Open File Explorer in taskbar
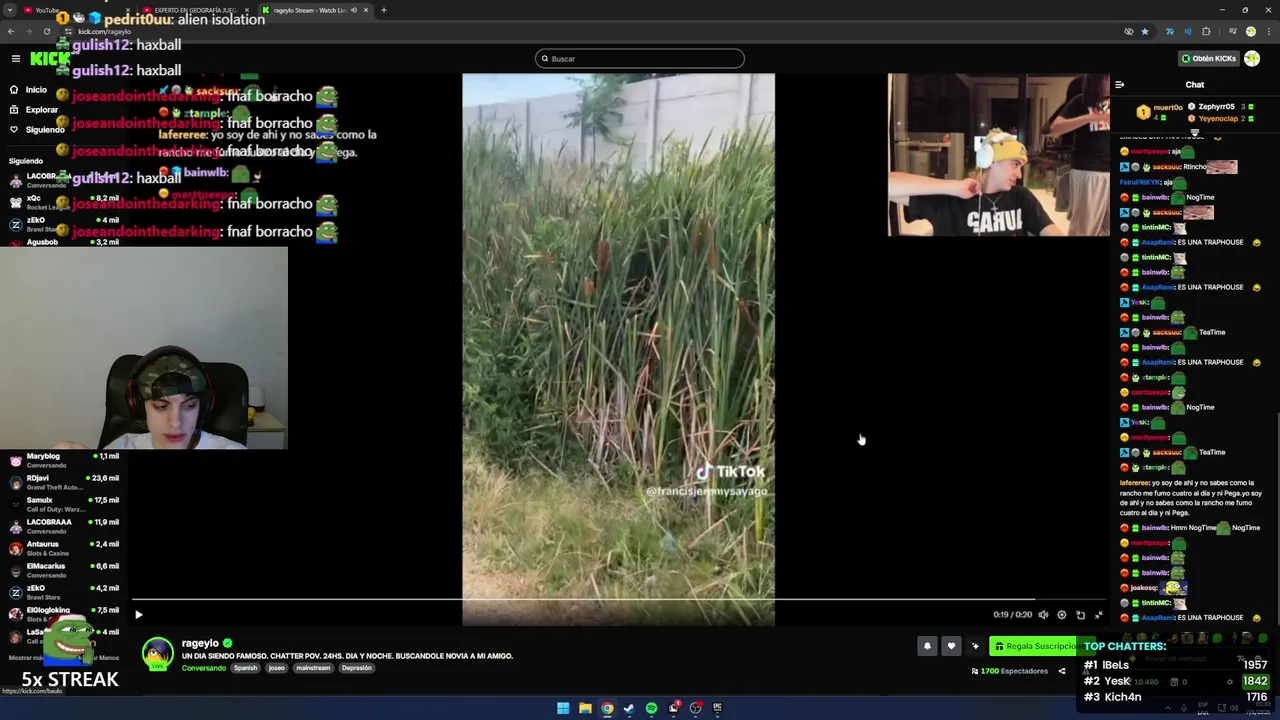The height and width of the screenshot is (720, 1280). pyautogui.click(x=585, y=708)
